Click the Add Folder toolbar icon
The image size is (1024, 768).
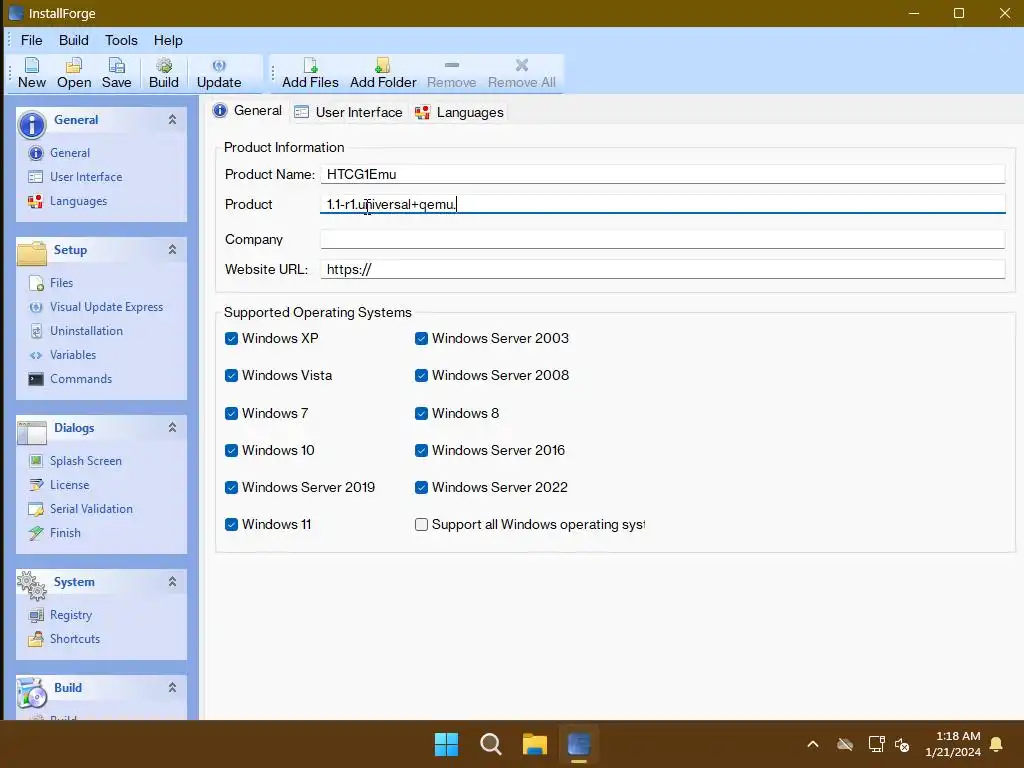[x=383, y=72]
